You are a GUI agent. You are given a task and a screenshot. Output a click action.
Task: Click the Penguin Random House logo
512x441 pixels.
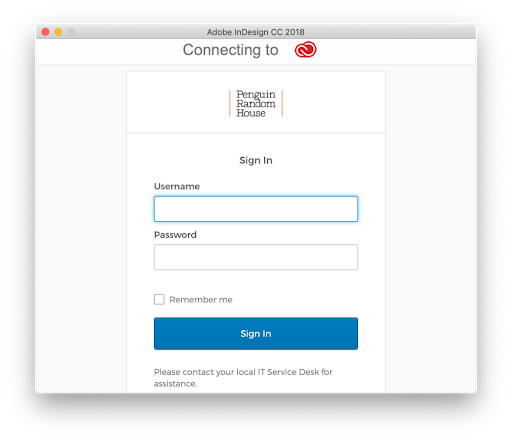pos(256,103)
